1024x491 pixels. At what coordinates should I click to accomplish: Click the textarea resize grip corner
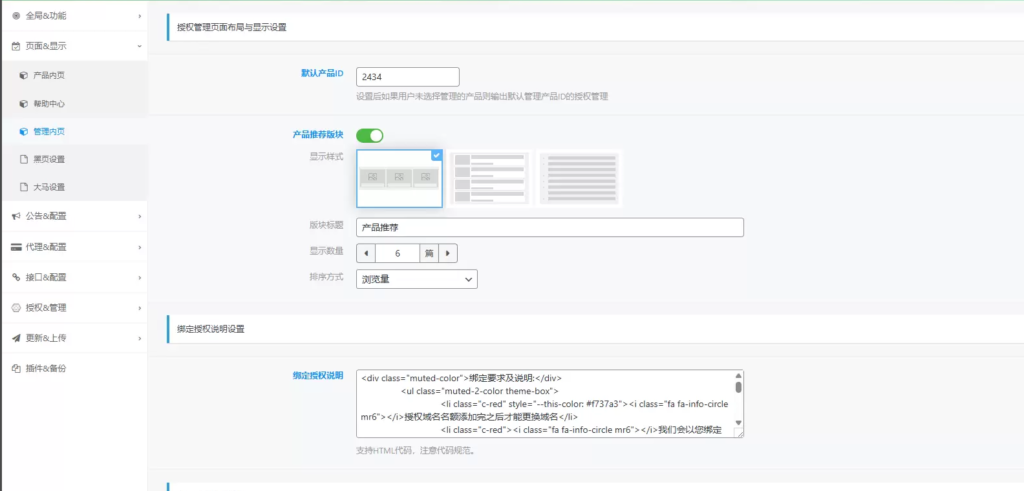pyautogui.click(x=739, y=432)
